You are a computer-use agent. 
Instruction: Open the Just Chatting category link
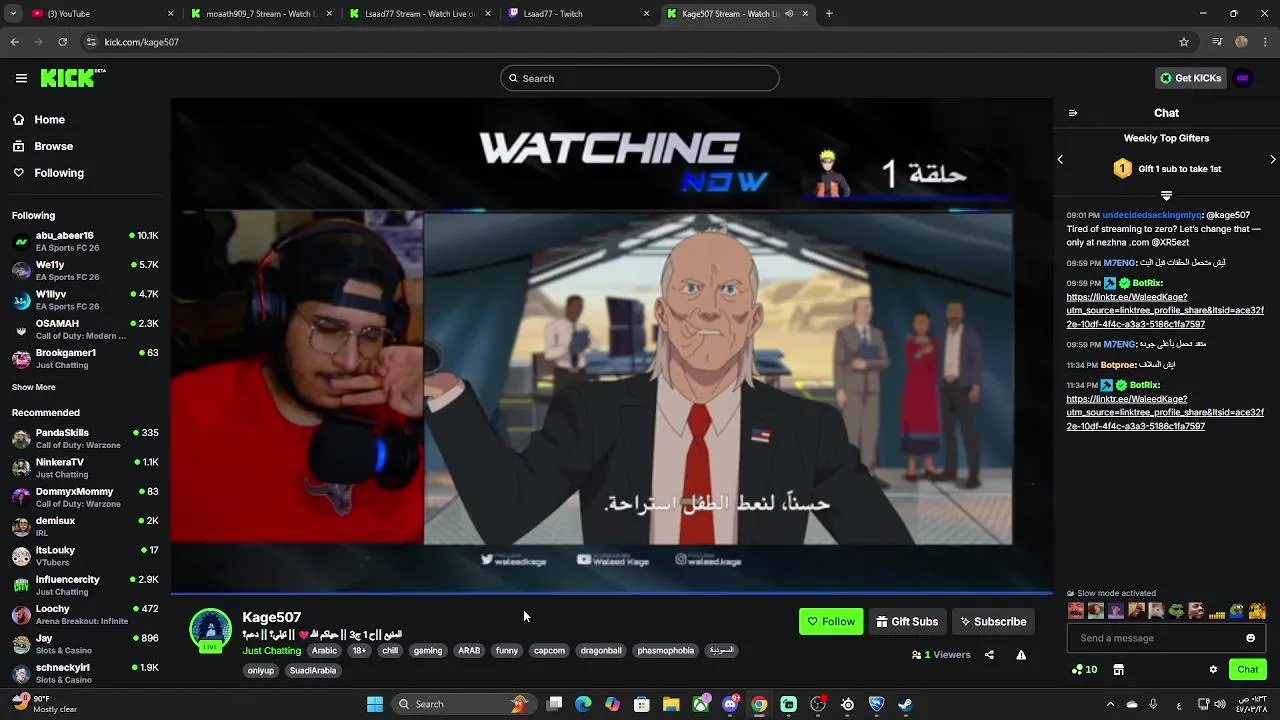click(x=271, y=650)
